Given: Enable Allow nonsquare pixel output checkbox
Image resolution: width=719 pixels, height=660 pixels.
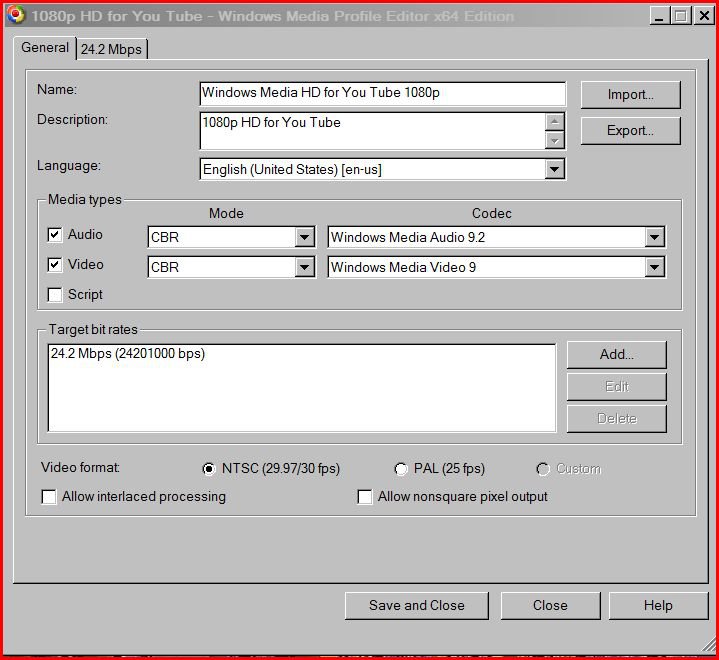Looking at the screenshot, I should click(365, 497).
